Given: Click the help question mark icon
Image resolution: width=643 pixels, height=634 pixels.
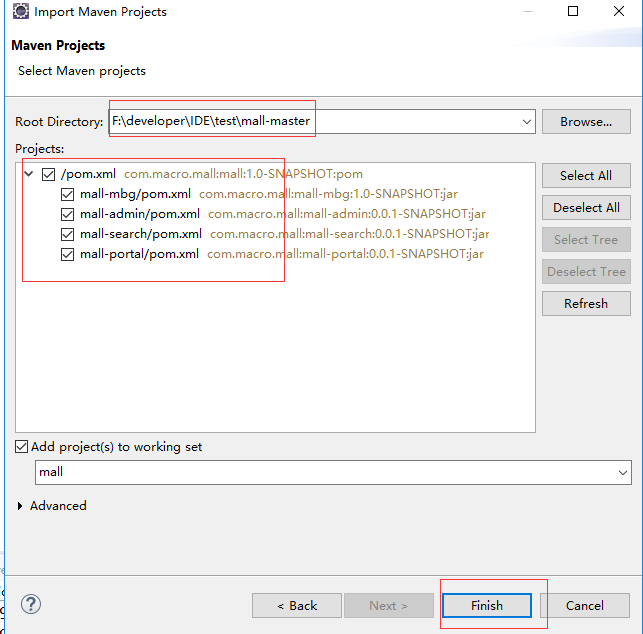Looking at the screenshot, I should pyautogui.click(x=31, y=604).
